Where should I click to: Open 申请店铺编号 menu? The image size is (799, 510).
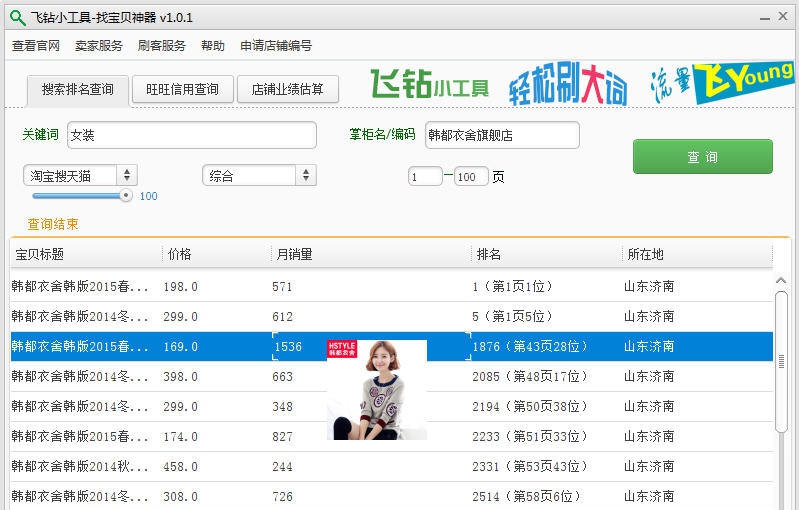pyautogui.click(x=276, y=46)
